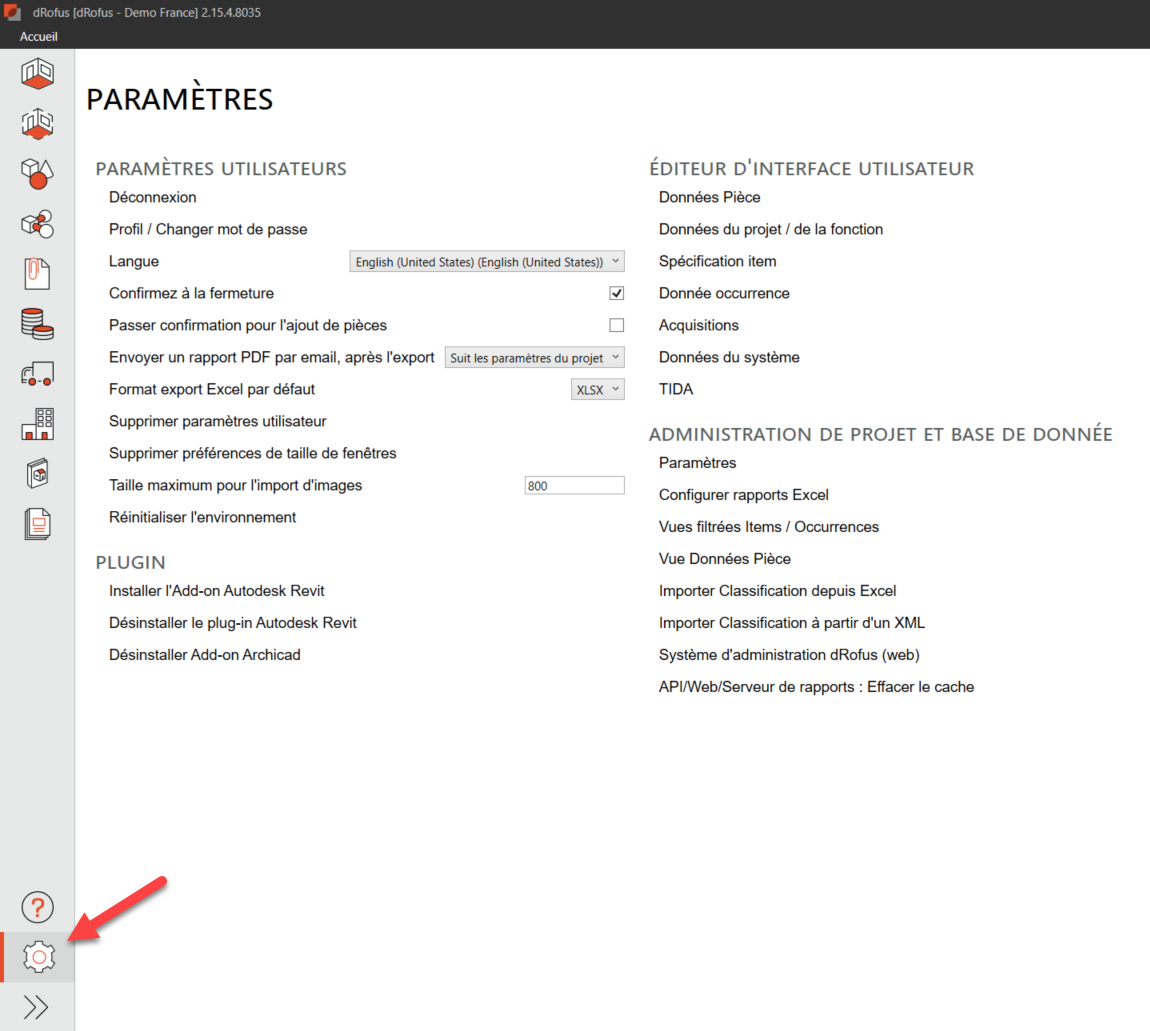Expand the sidebar with double chevron
The image size is (1150, 1031).
37,1007
